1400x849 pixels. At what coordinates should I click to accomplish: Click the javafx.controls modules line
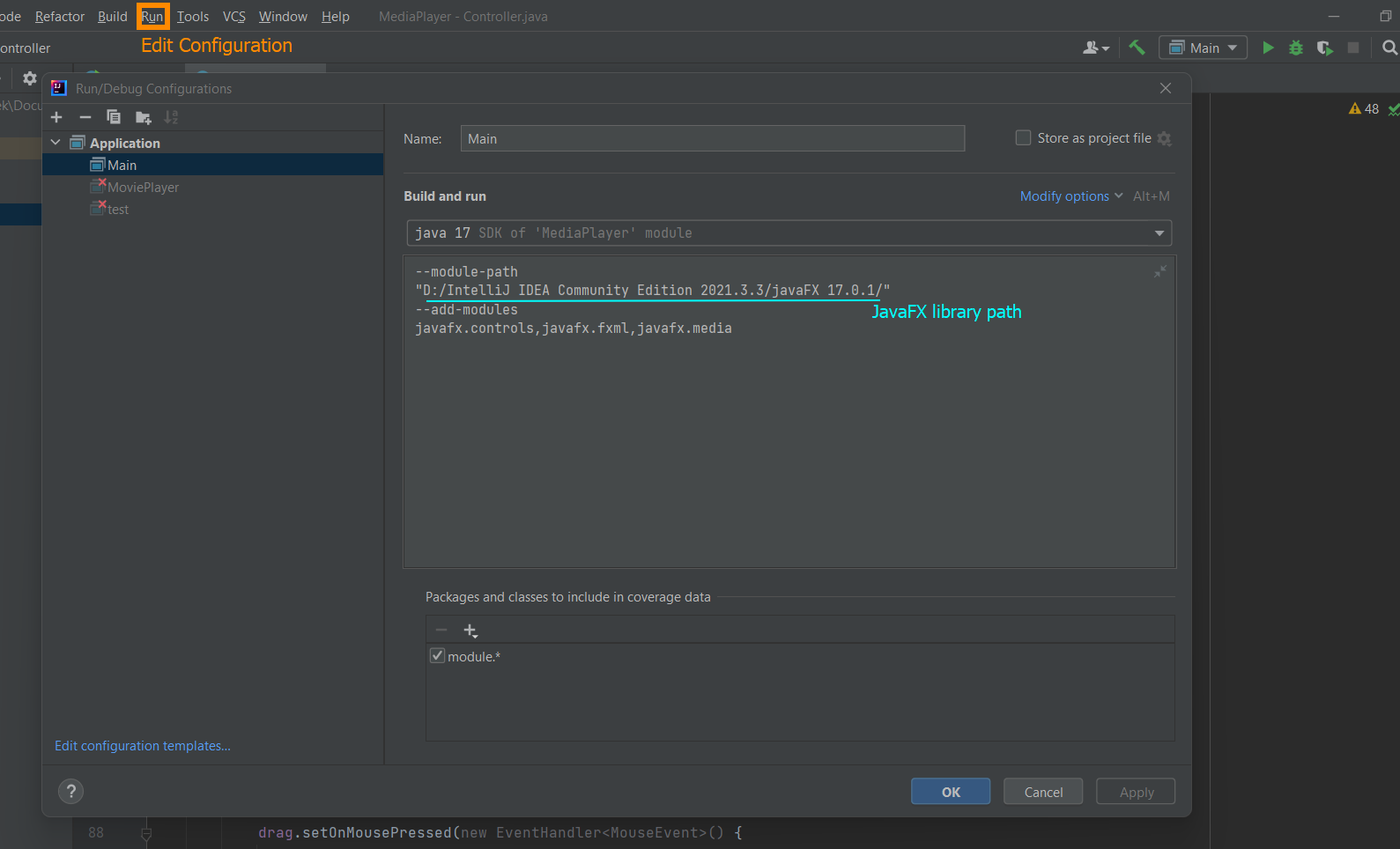[574, 329]
